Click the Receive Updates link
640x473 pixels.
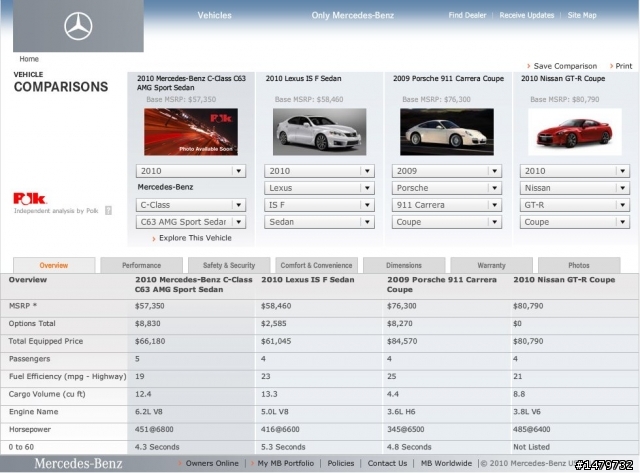pyautogui.click(x=527, y=16)
